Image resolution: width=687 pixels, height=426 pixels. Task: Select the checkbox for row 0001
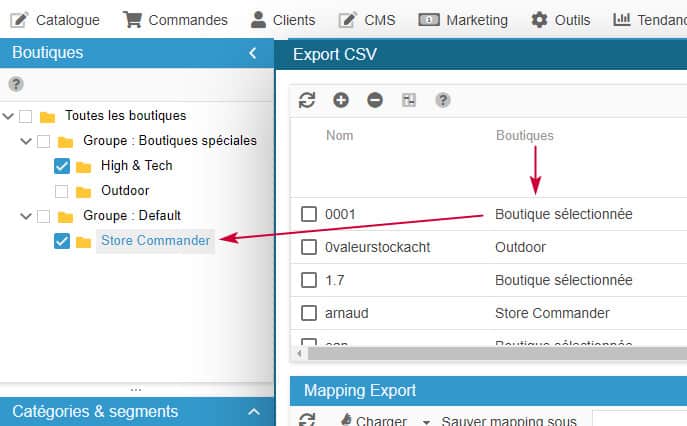pos(309,214)
